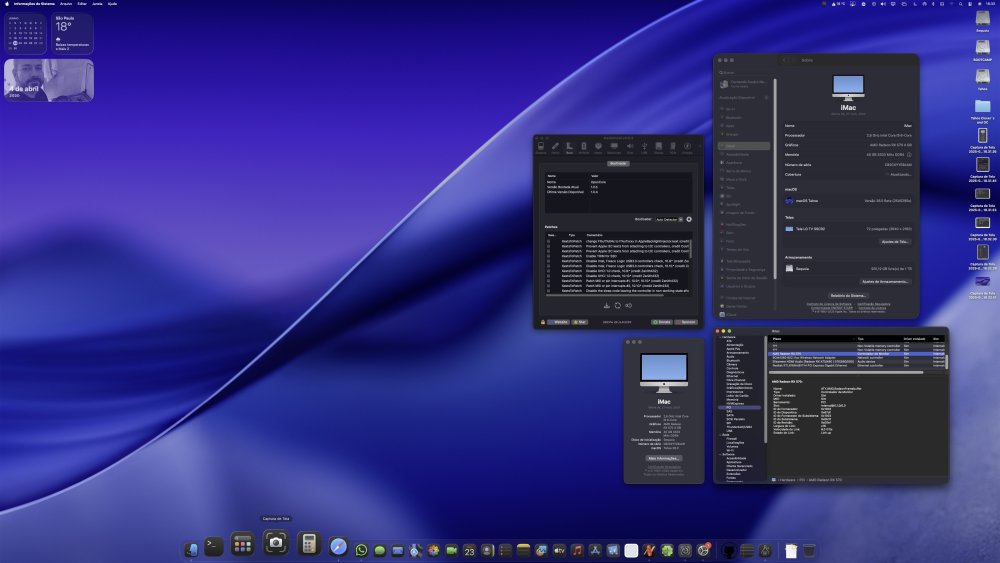Open the Disks tab icon in Hackintool
Image resolution: width=1000 pixels, height=563 pixels.
pyautogui.click(x=659, y=147)
